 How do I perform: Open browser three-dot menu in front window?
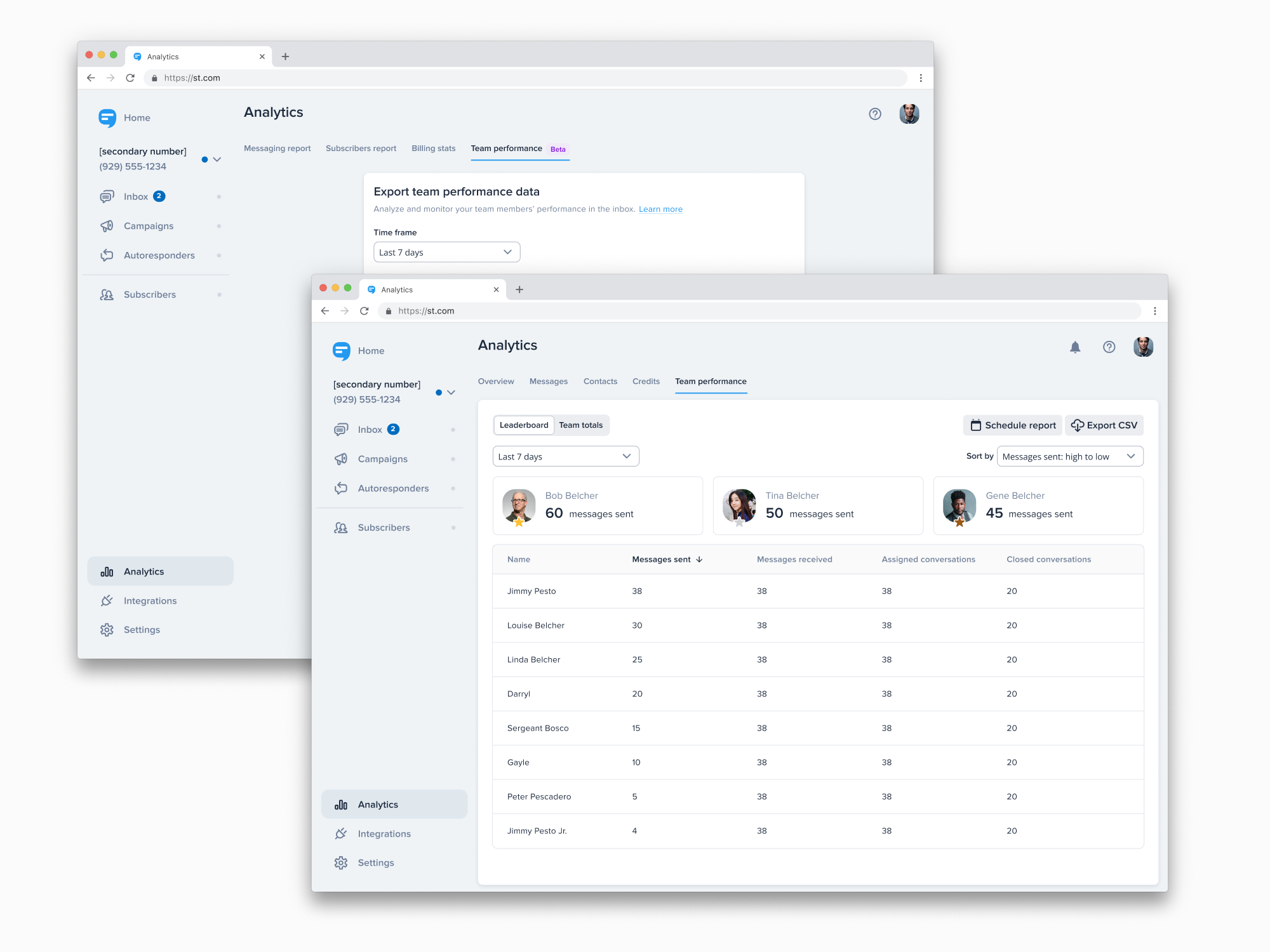pos(1155,311)
